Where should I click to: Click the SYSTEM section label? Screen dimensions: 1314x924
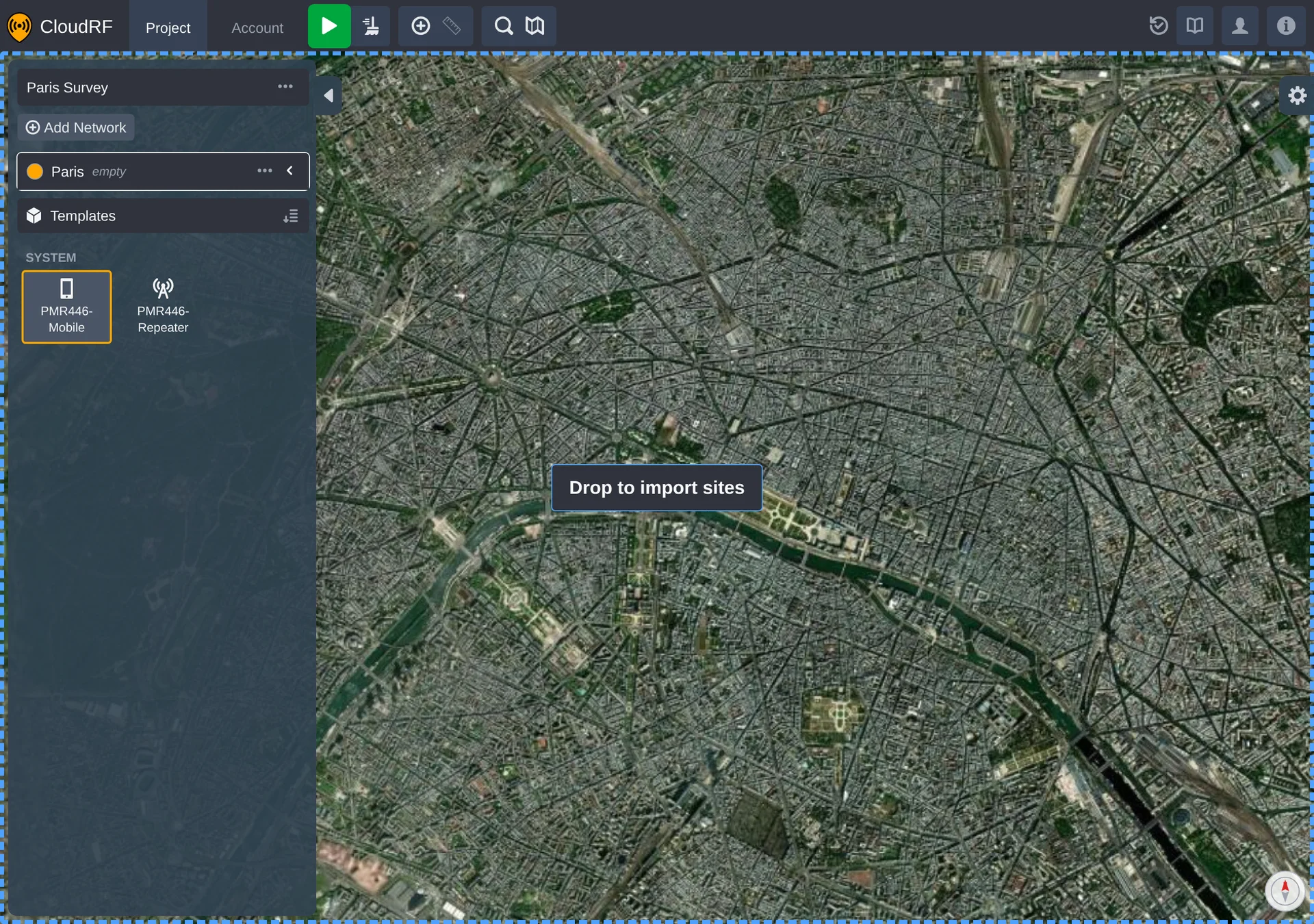coord(51,257)
